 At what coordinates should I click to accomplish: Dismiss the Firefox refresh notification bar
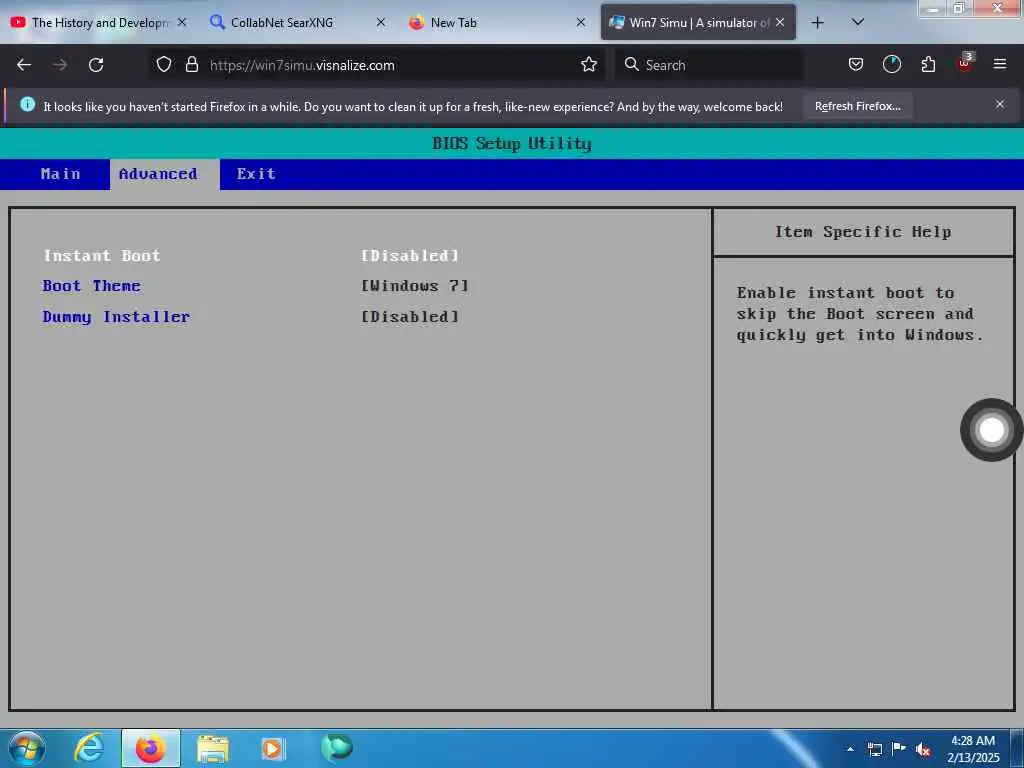point(999,104)
